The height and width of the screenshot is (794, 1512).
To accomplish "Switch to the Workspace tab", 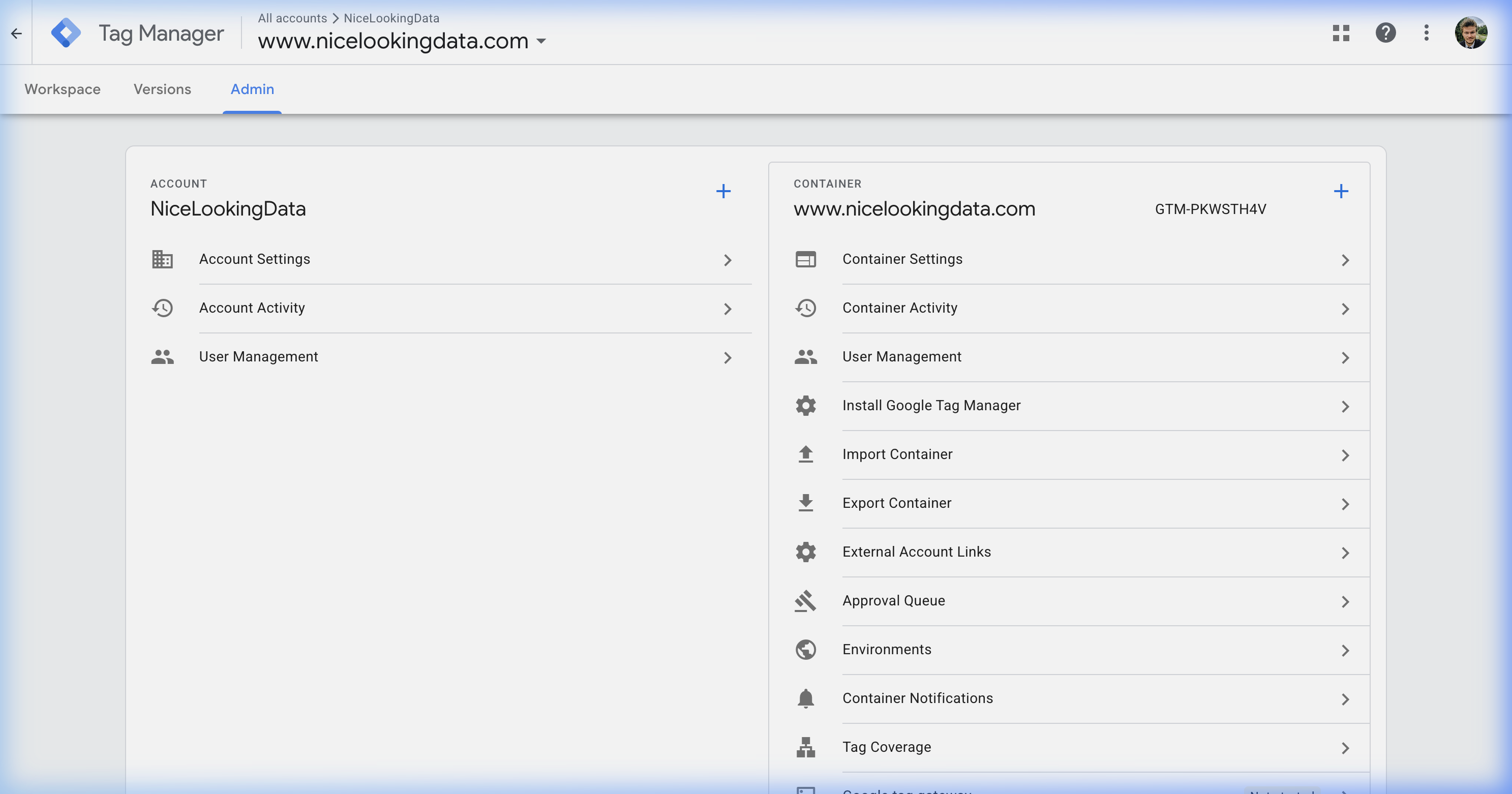I will [x=62, y=89].
